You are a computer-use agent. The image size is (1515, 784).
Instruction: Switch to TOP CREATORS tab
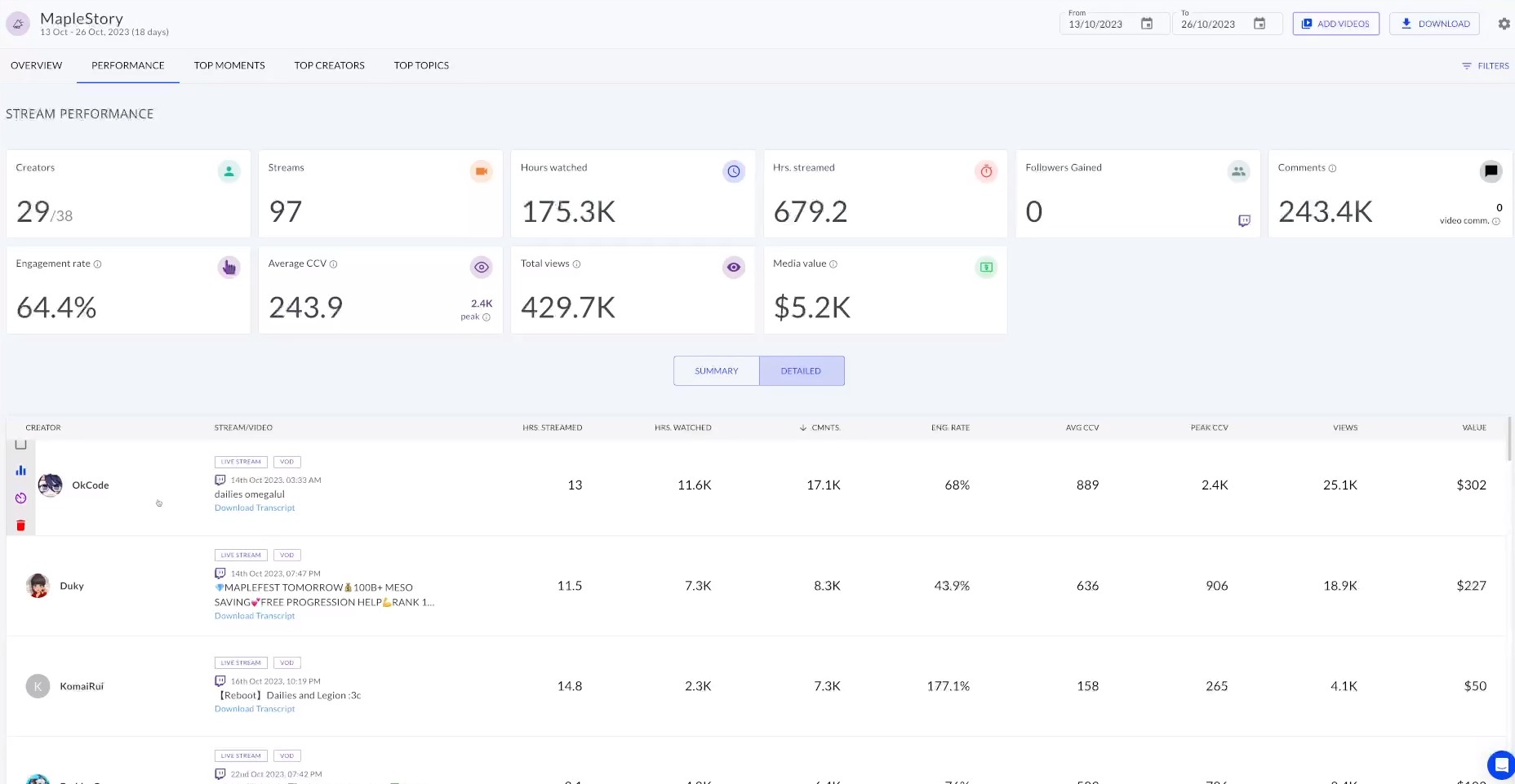[330, 65]
